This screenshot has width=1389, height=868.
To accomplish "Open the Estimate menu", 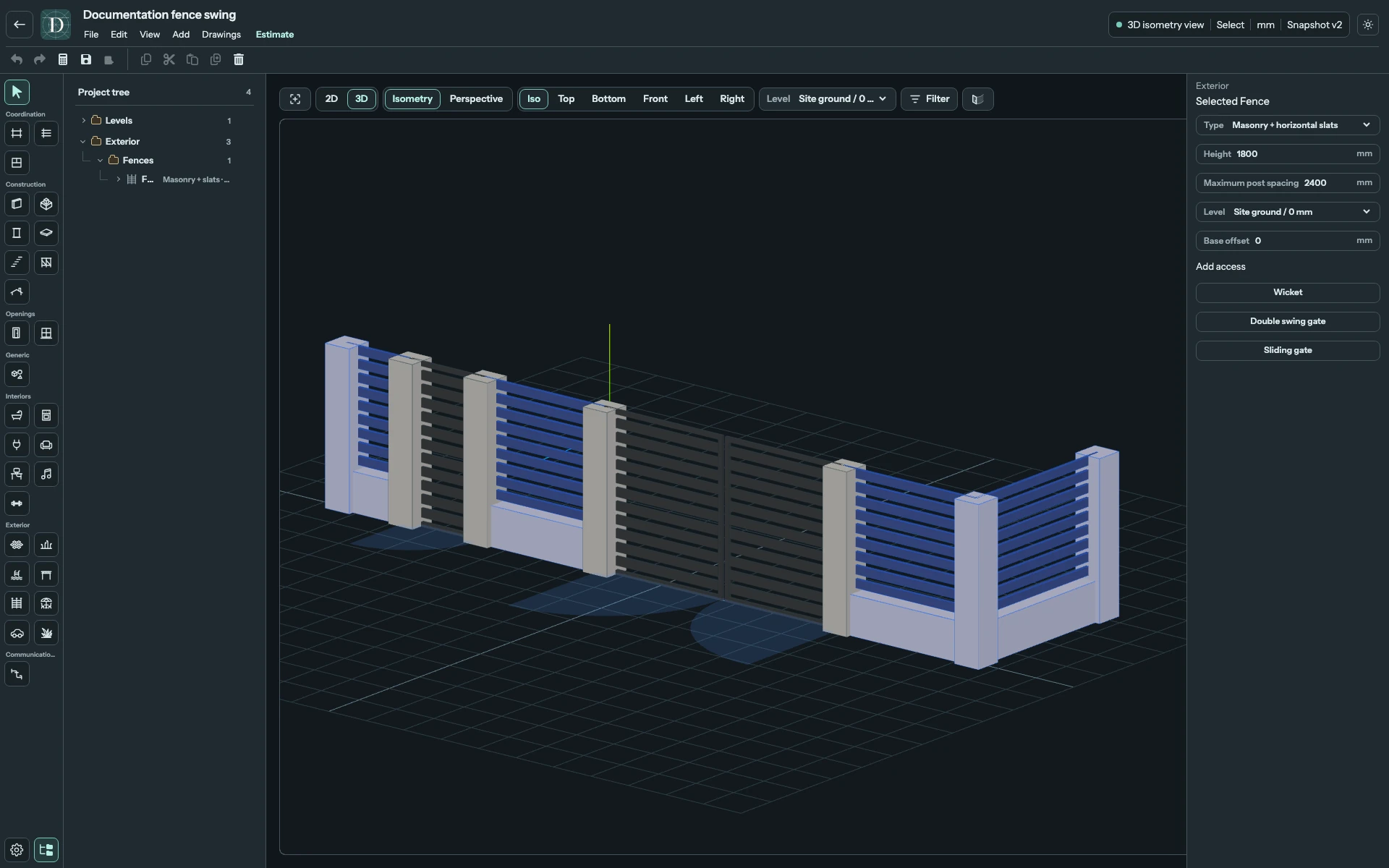I will (x=275, y=35).
